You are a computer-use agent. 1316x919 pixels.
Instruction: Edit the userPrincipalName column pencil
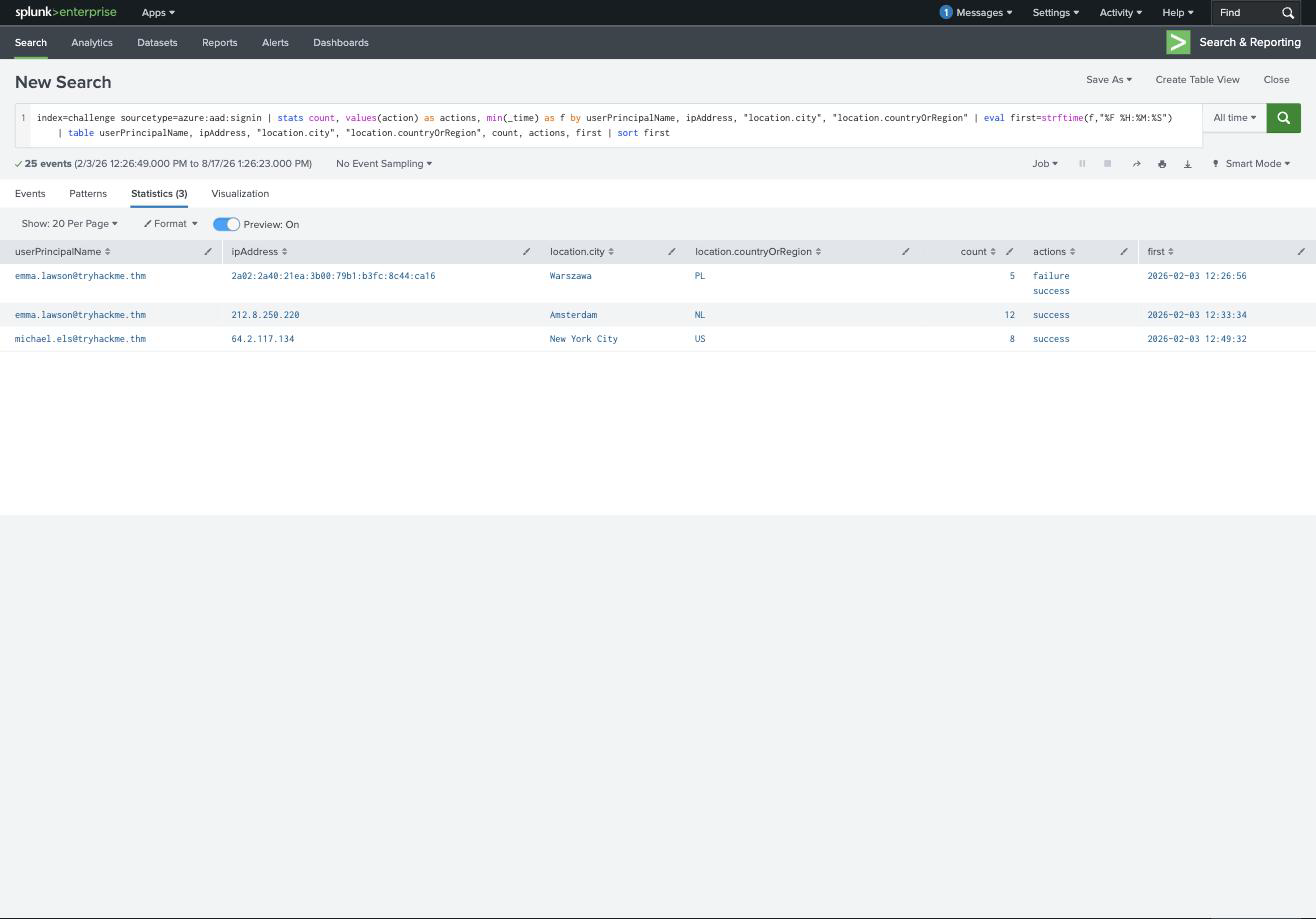pos(208,252)
